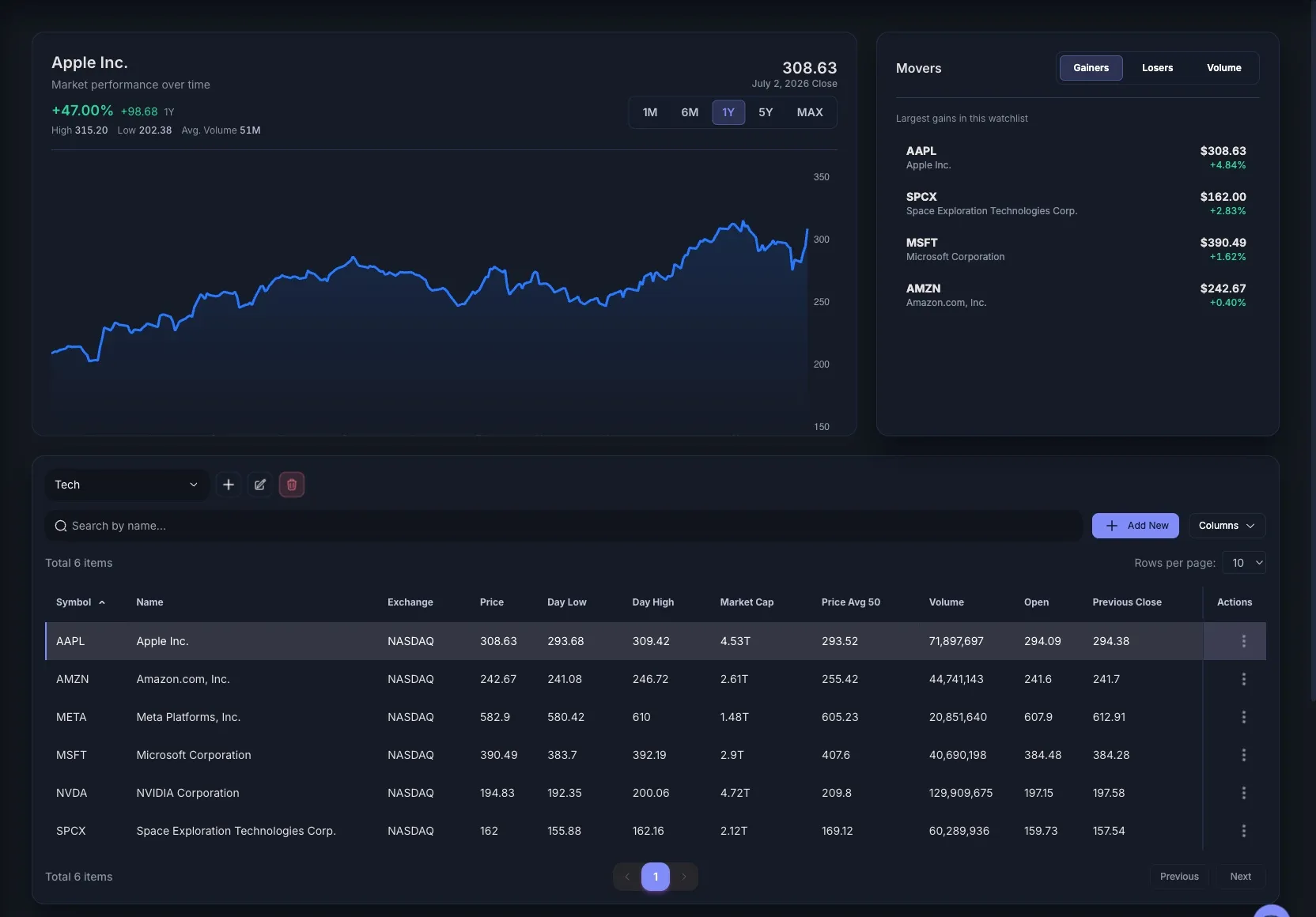The height and width of the screenshot is (917, 1316).
Task: Click the 4.72T market cap cell
Action: [x=735, y=793]
